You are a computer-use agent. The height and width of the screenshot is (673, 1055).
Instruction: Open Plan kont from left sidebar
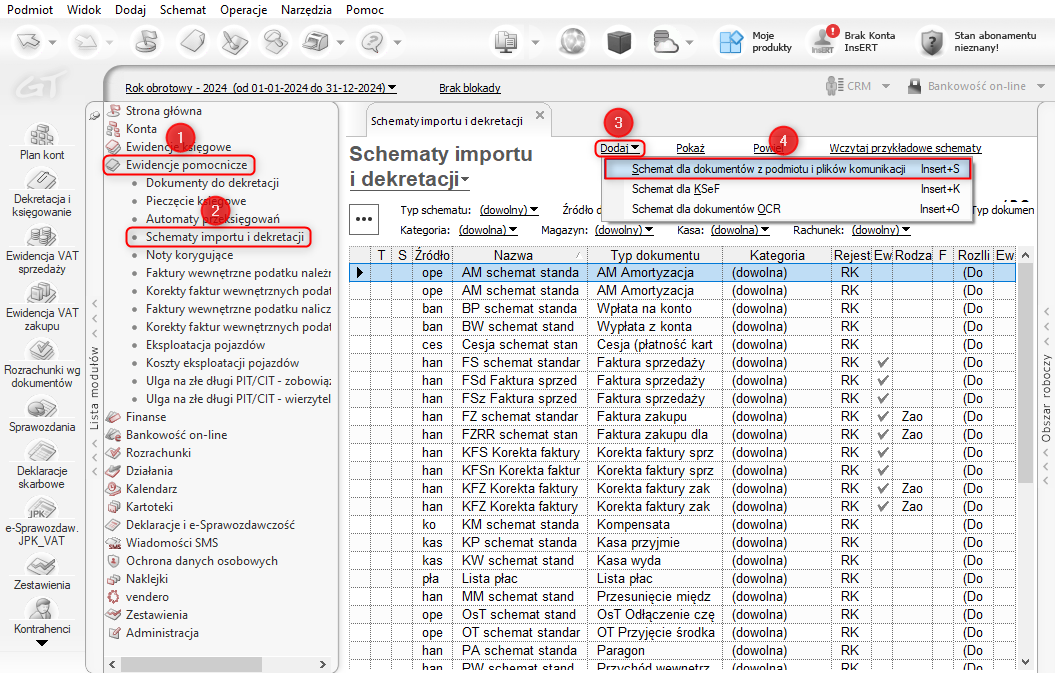click(x=42, y=138)
